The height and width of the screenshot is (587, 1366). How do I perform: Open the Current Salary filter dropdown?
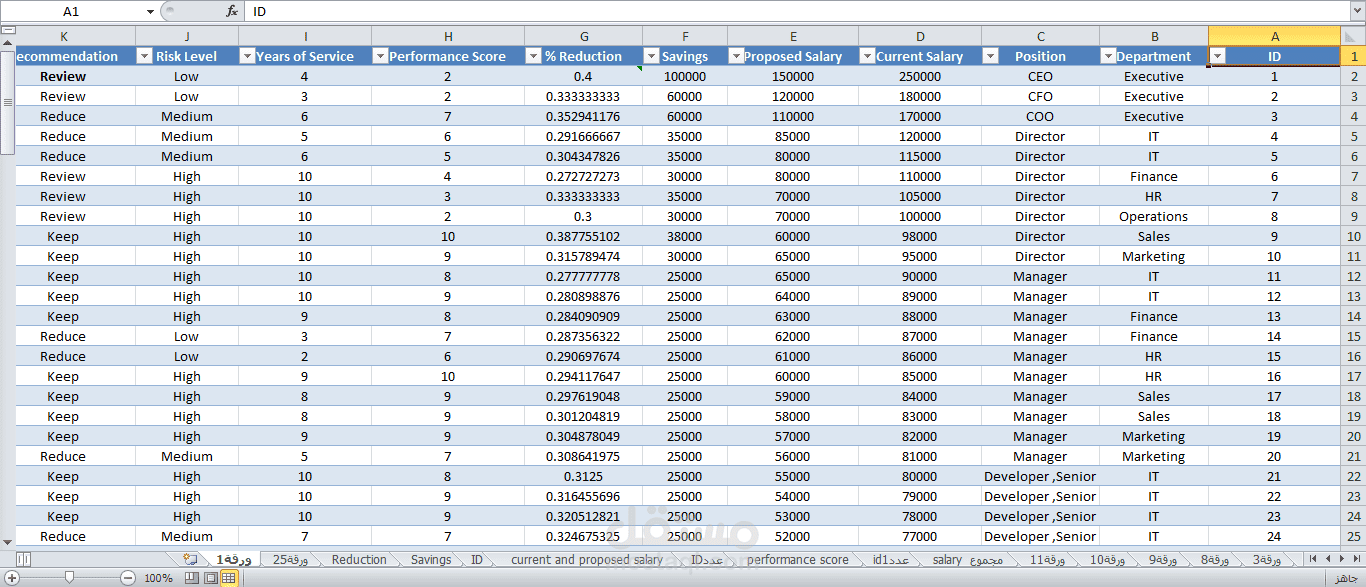pyautogui.click(x=867, y=57)
